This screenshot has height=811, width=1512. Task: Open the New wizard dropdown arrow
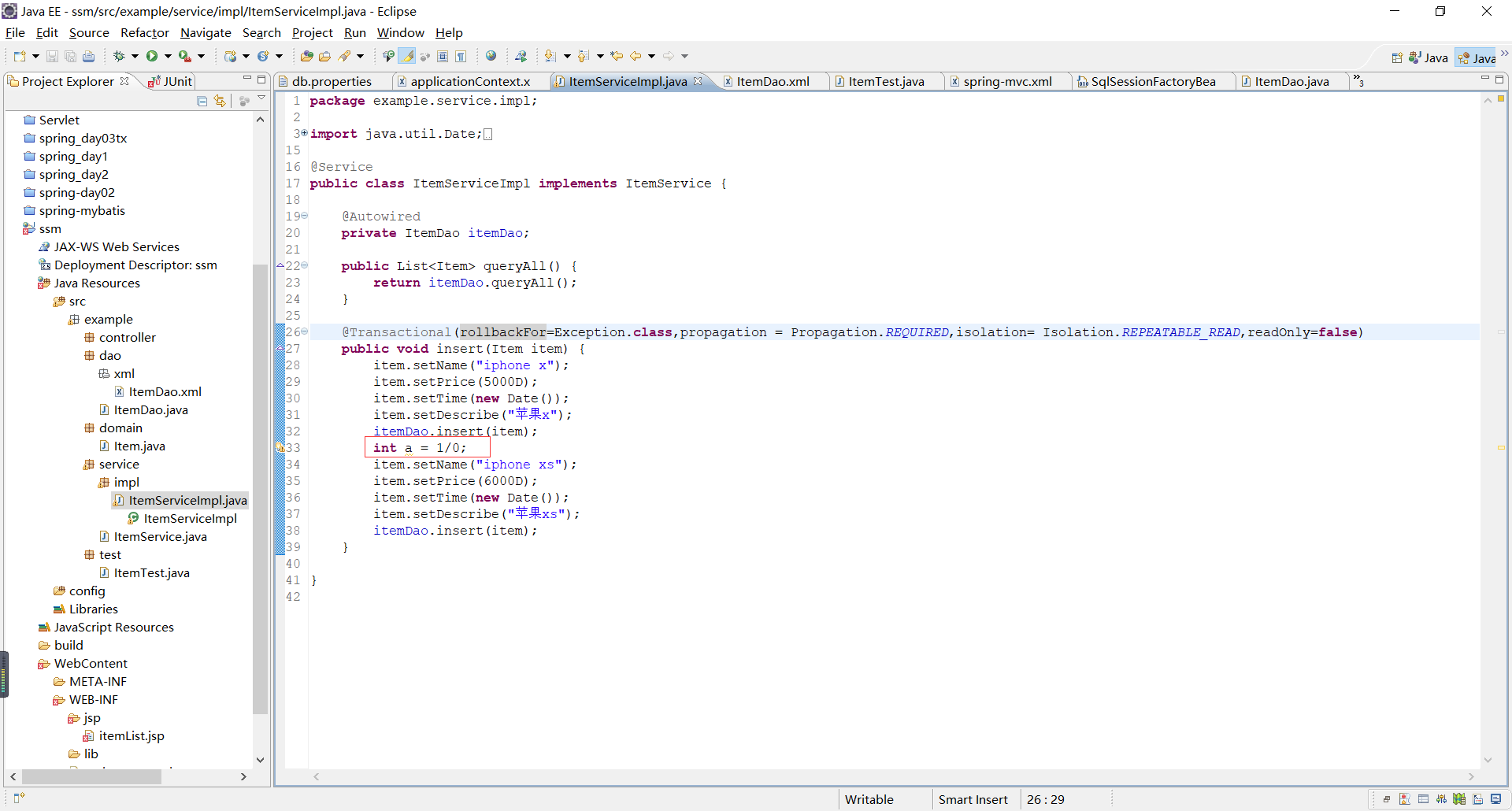[x=35, y=56]
